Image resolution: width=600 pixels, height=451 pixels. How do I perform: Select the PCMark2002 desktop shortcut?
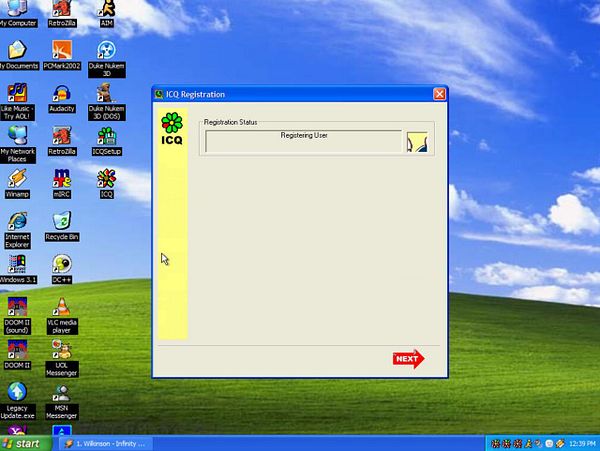[62, 55]
